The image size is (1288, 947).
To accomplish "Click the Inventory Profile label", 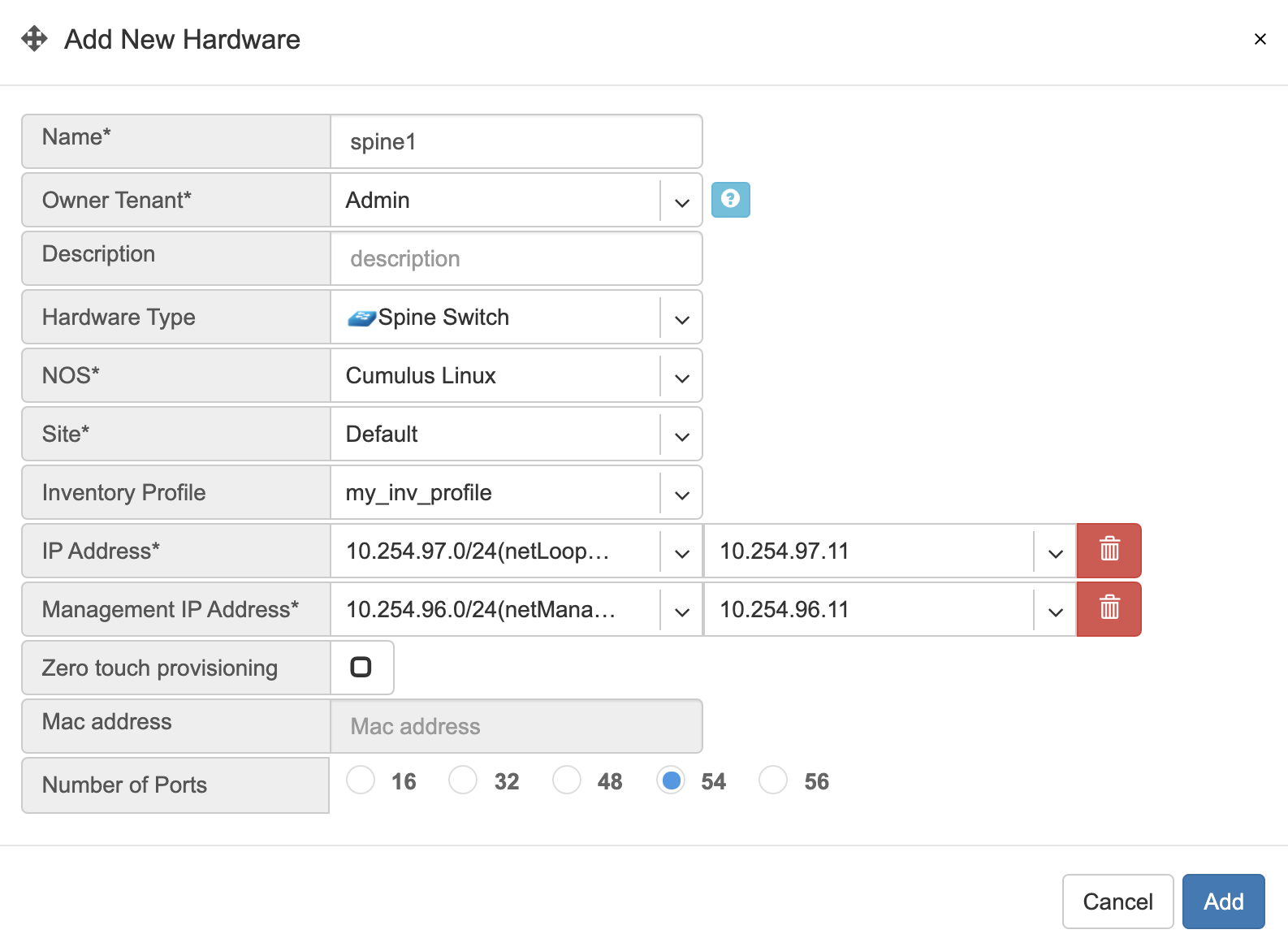I will pyautogui.click(x=123, y=492).
